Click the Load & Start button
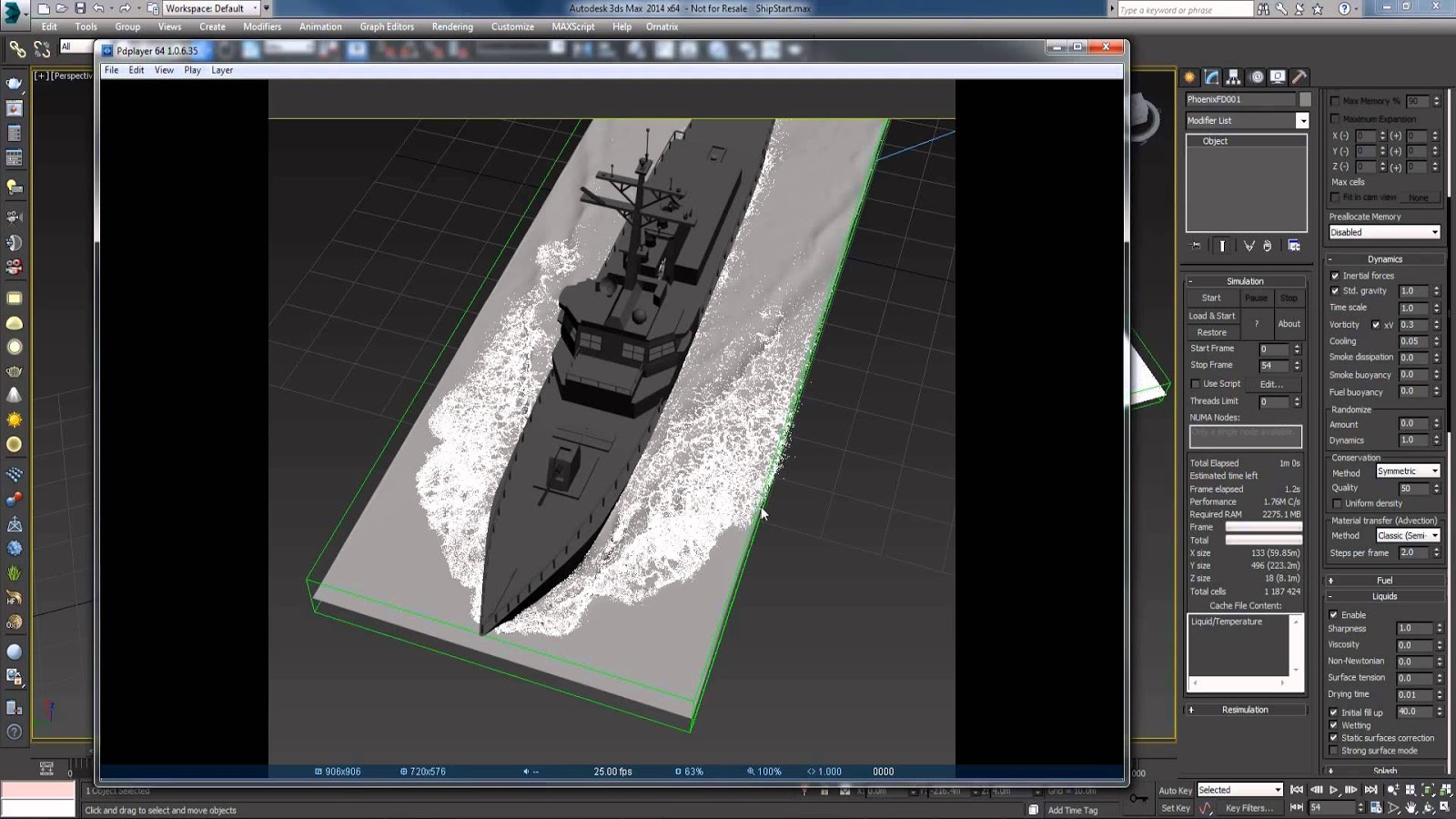This screenshot has width=1456, height=819. (1211, 316)
